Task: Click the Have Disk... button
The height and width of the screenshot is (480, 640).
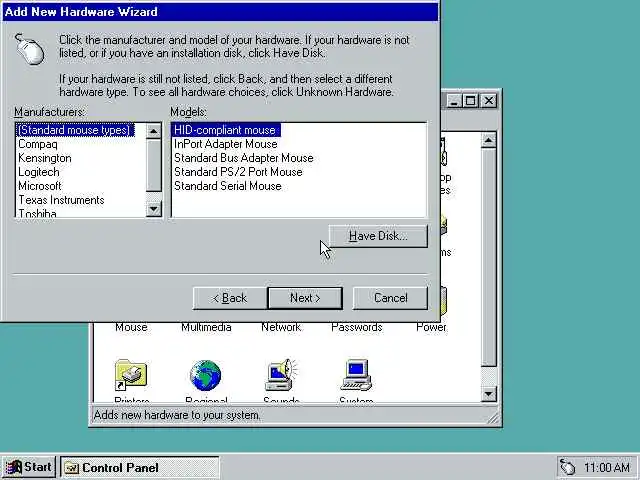Action: click(378, 236)
